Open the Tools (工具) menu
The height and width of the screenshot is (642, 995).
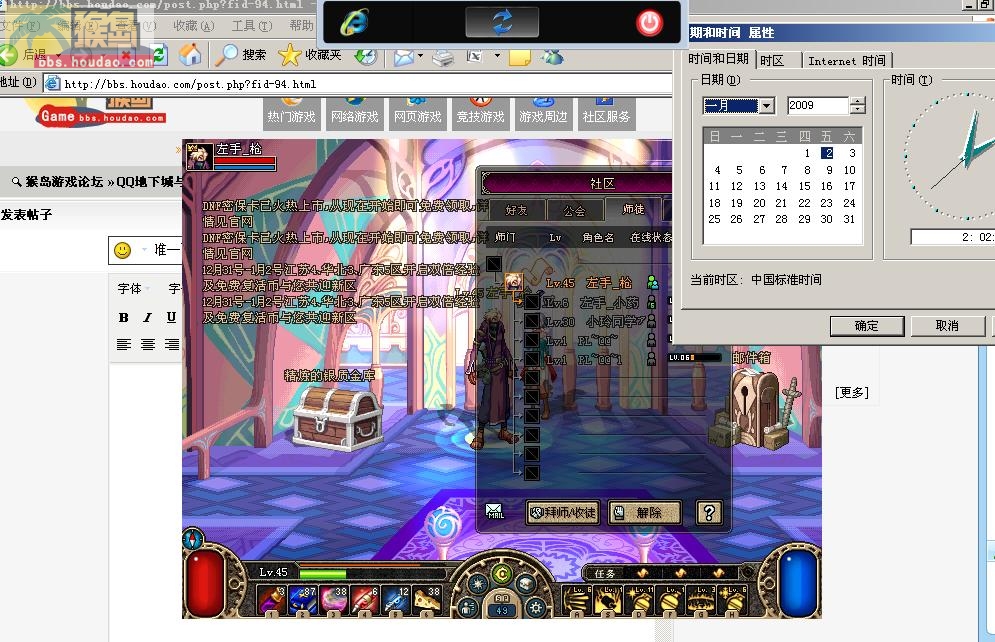coord(251,25)
